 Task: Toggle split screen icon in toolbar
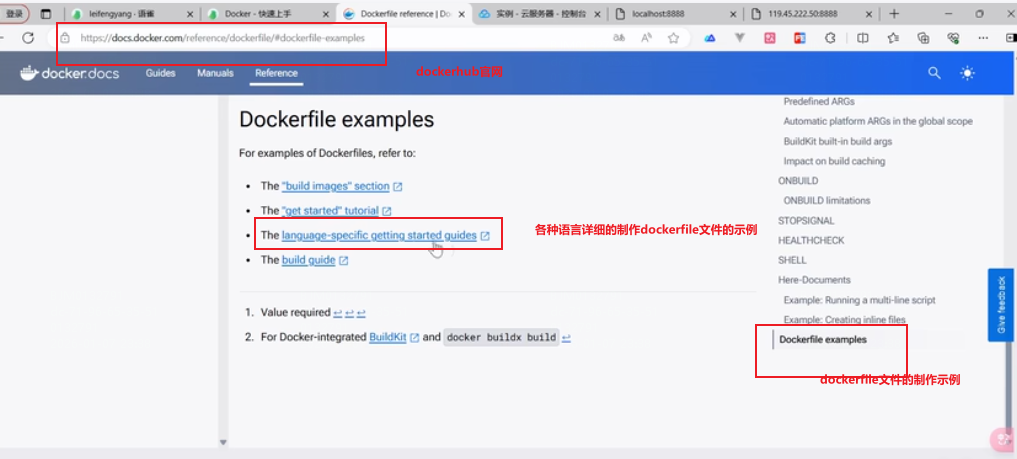863,38
